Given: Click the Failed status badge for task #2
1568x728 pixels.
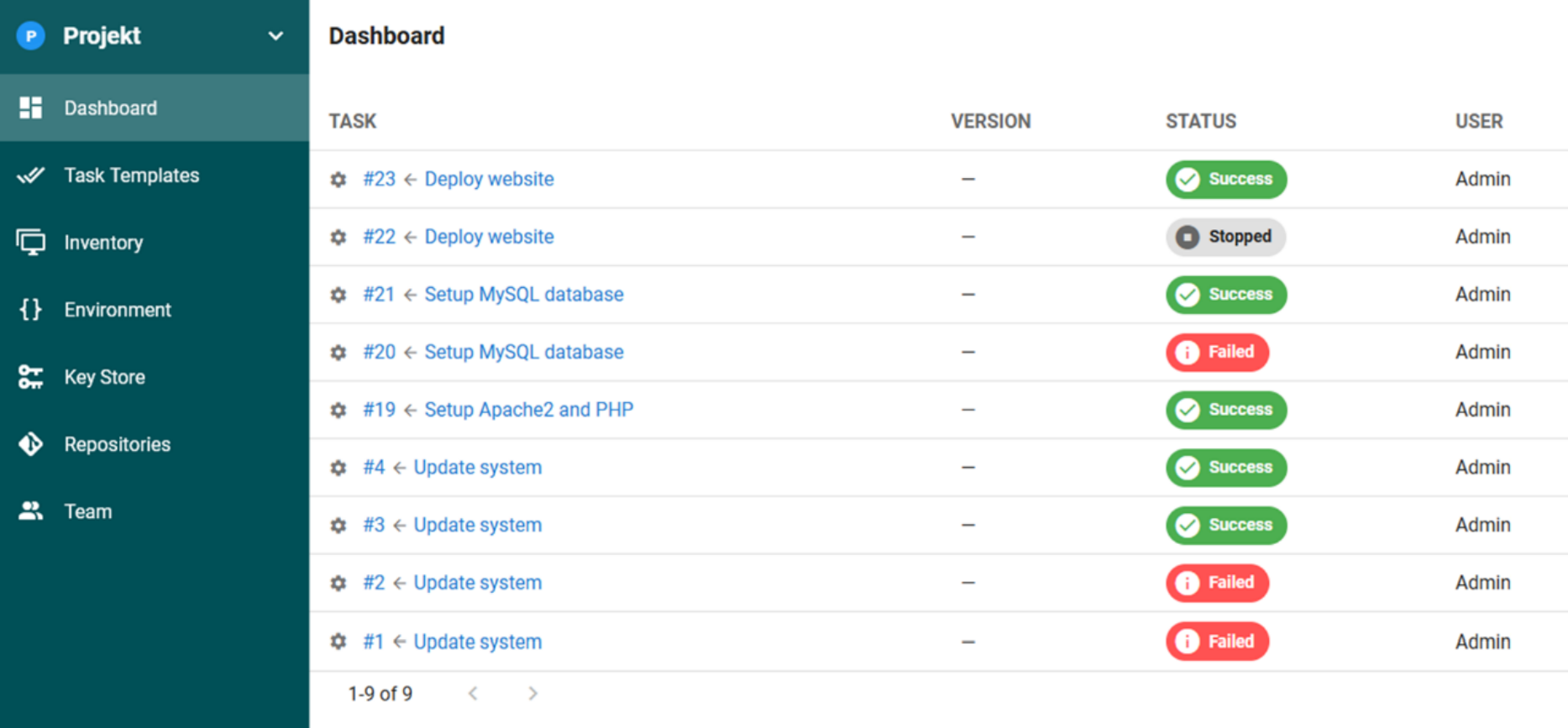Looking at the screenshot, I should pos(1217,583).
